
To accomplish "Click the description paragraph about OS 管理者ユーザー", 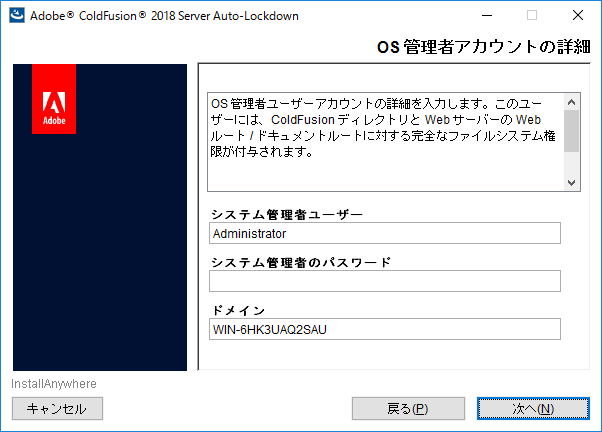I will 383,127.
